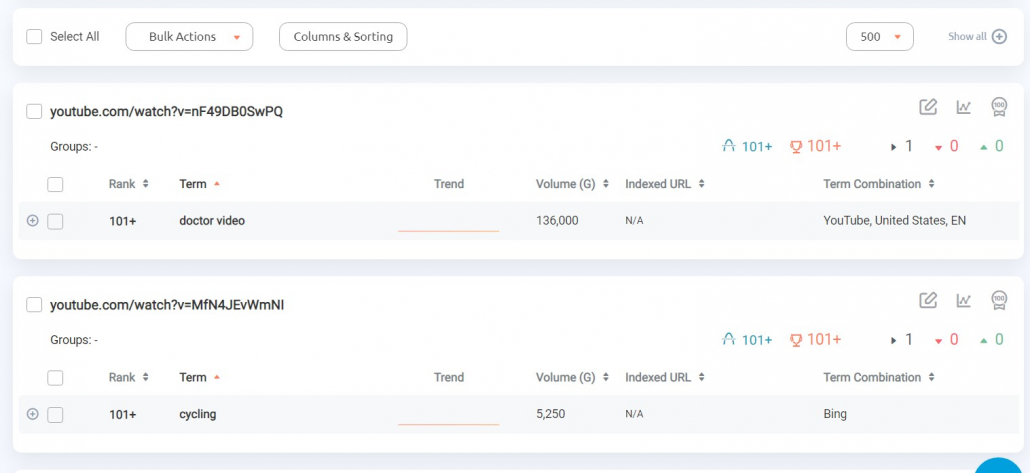
Task: Click edit icon for nF49DB0SwPQ video
Action: coord(928,107)
